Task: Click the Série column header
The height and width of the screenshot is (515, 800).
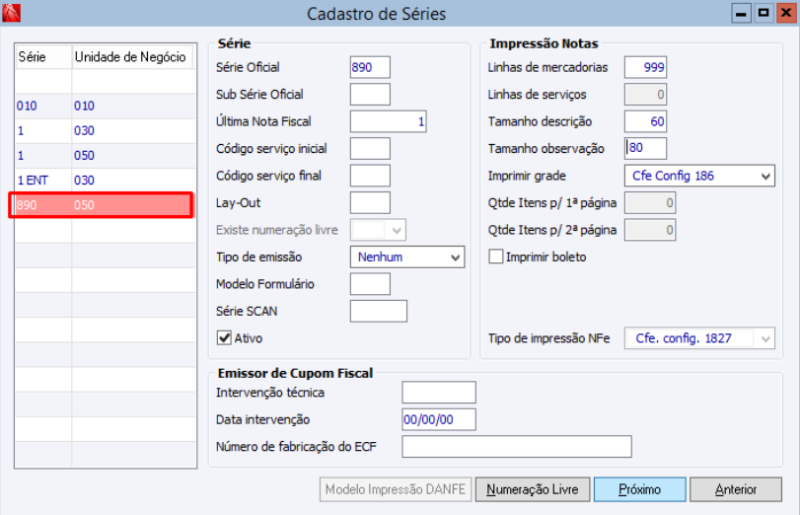Action: click(x=43, y=57)
